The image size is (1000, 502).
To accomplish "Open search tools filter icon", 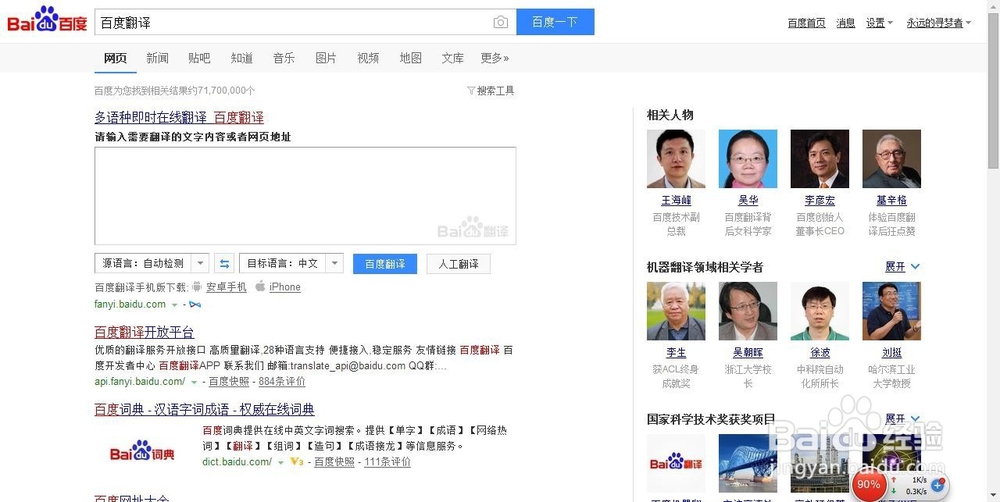I will [471, 91].
